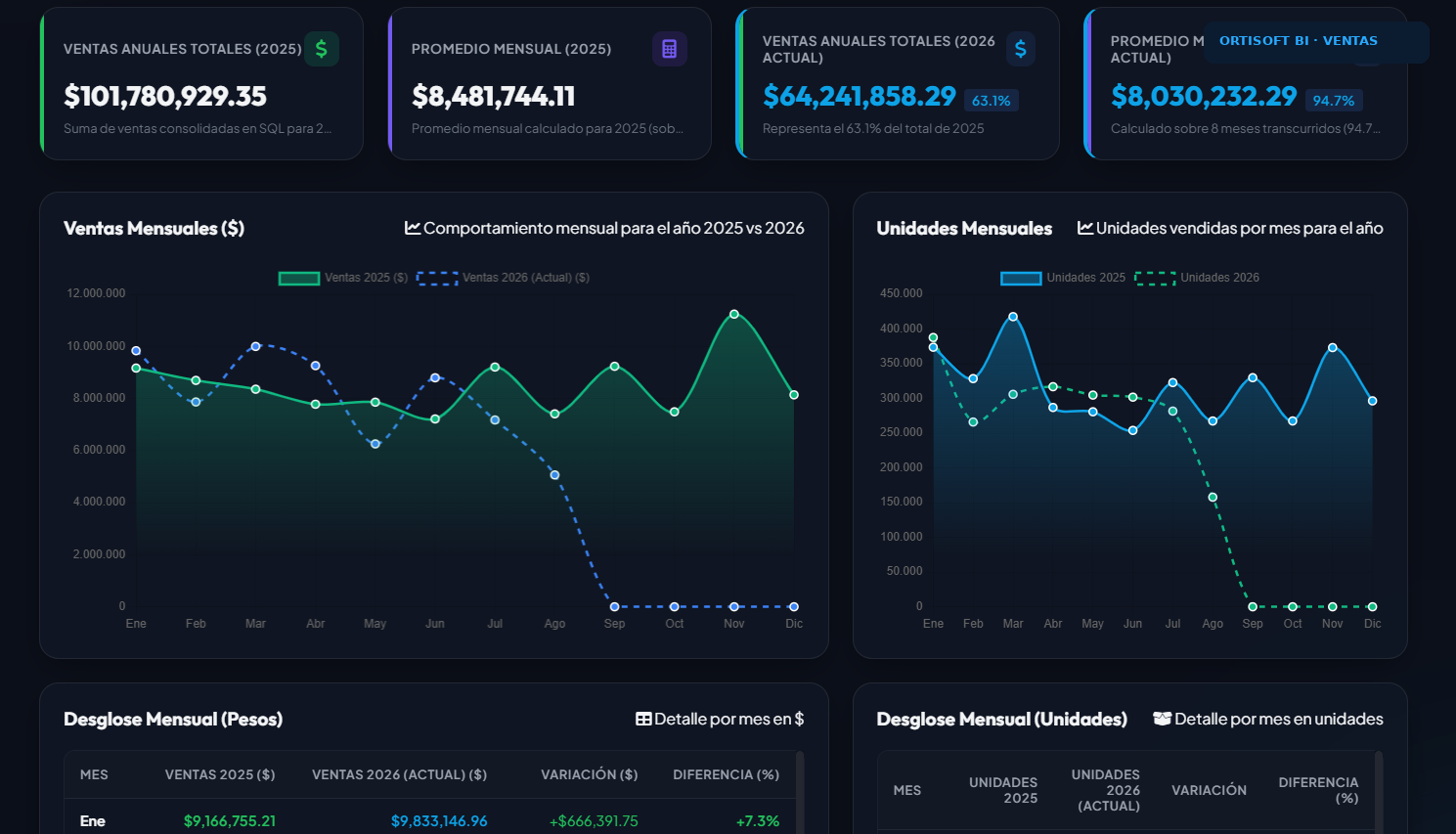Click the UNIDADES 2026 (ACTUAL) column header

click(x=1106, y=790)
